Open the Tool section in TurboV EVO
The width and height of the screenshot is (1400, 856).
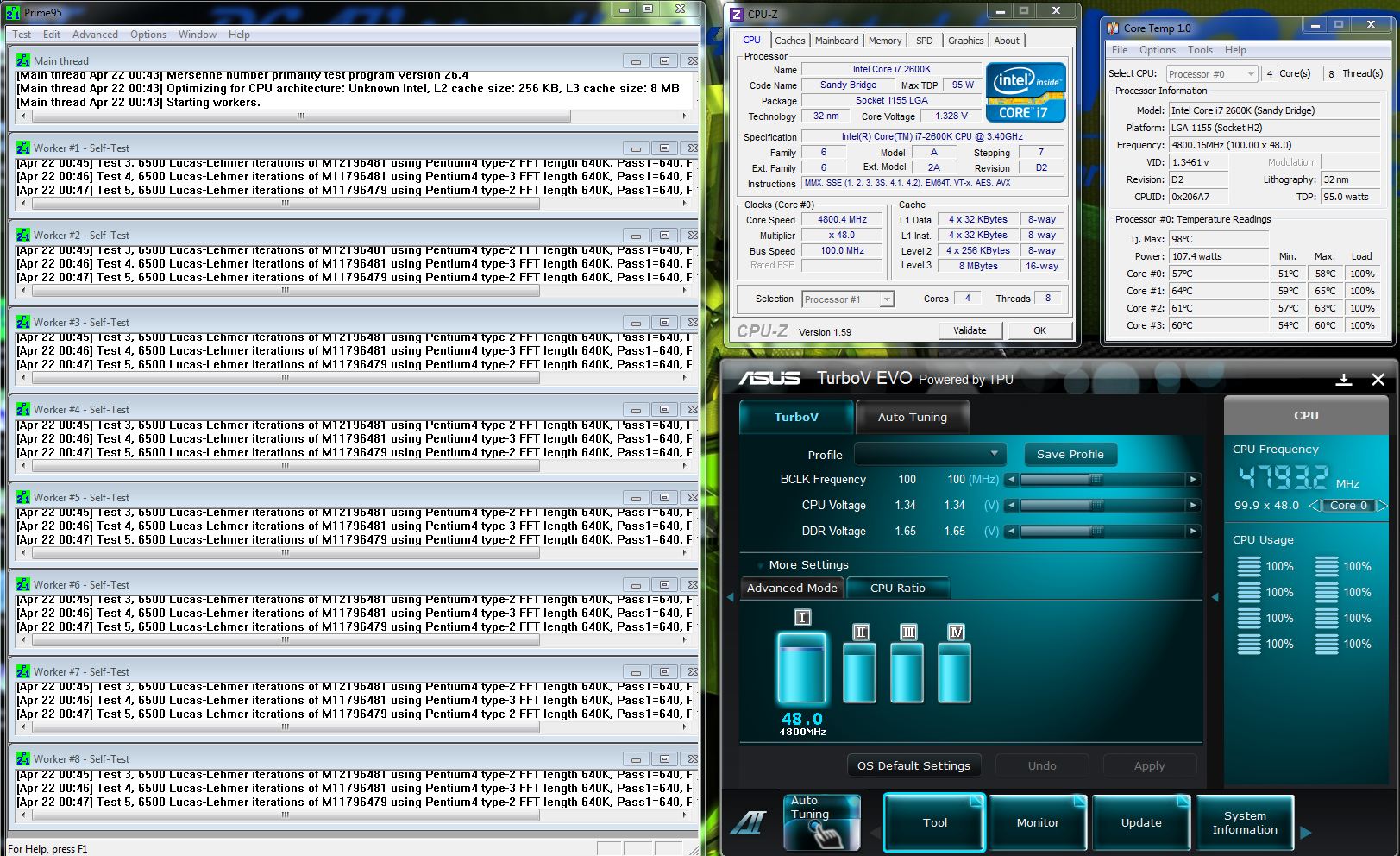pyautogui.click(x=935, y=822)
